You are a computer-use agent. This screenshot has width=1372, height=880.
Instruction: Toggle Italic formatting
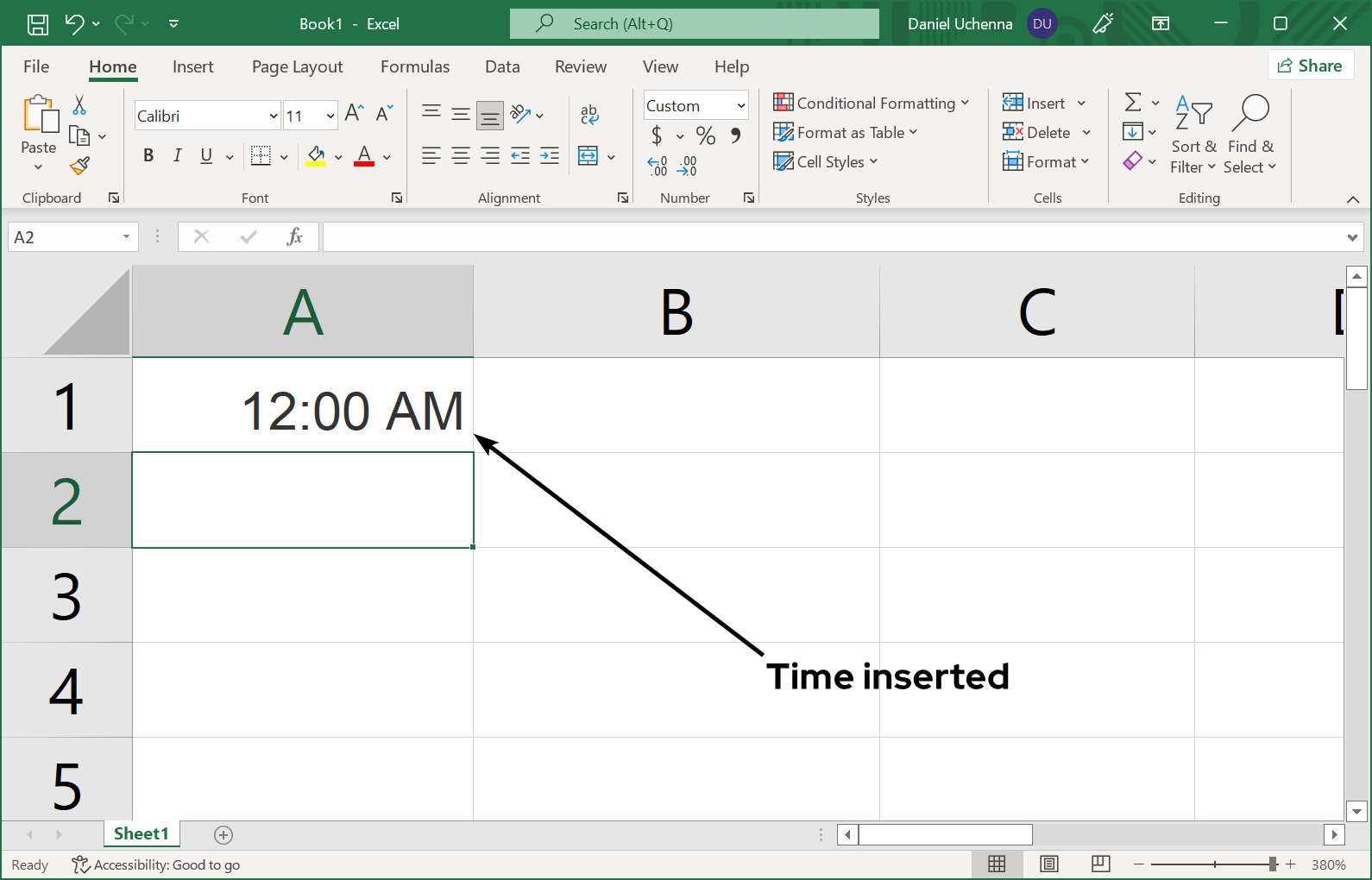pos(177,155)
